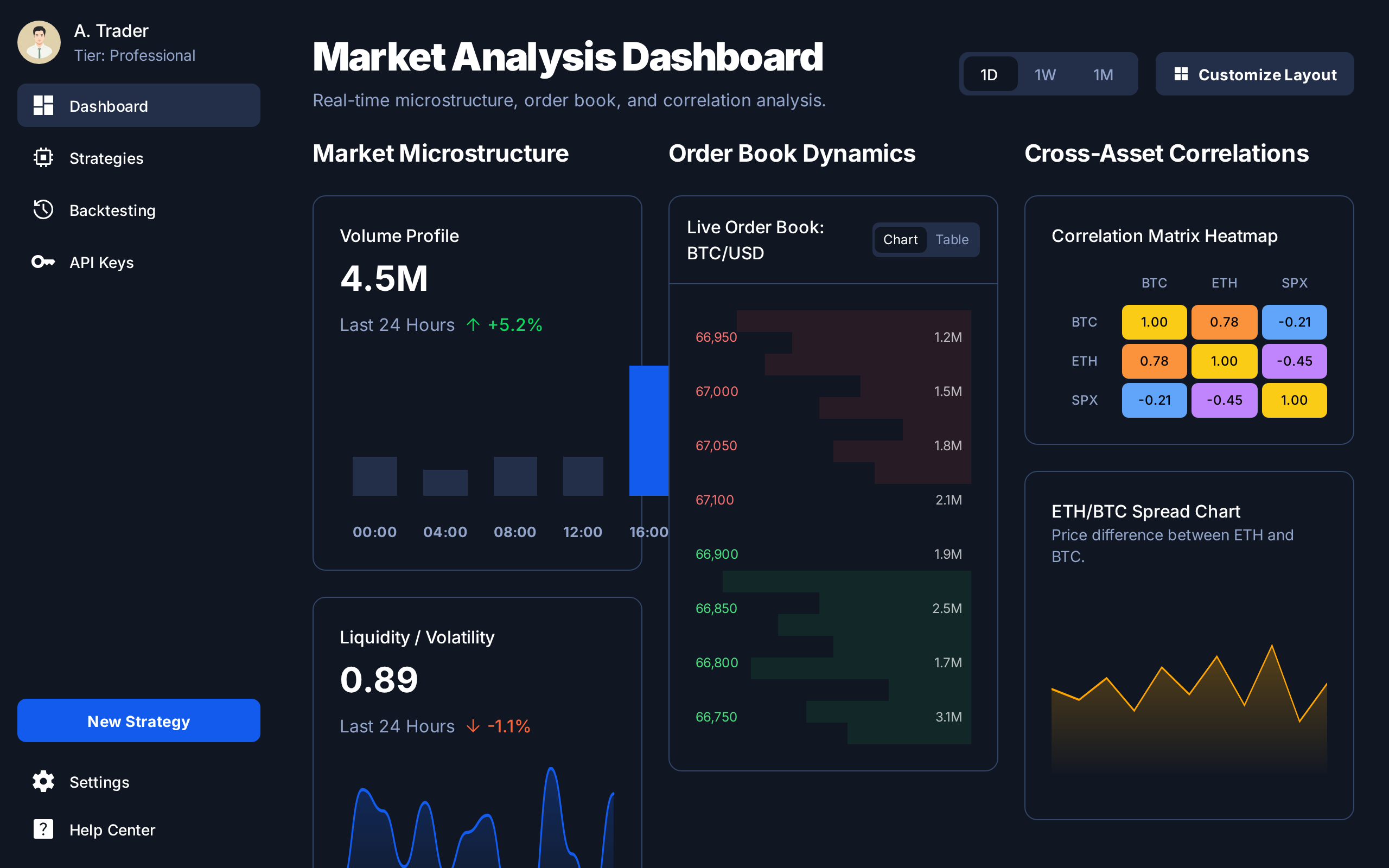This screenshot has height=868, width=1389.
Task: Click the grid icon in Customize Layout
Action: (1181, 74)
